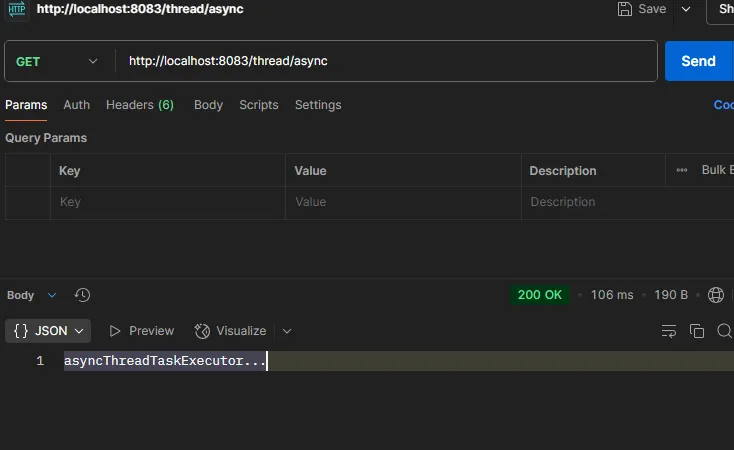This screenshot has width=734, height=450.
Task: Click the line number 1 in response
Action: (x=40, y=361)
